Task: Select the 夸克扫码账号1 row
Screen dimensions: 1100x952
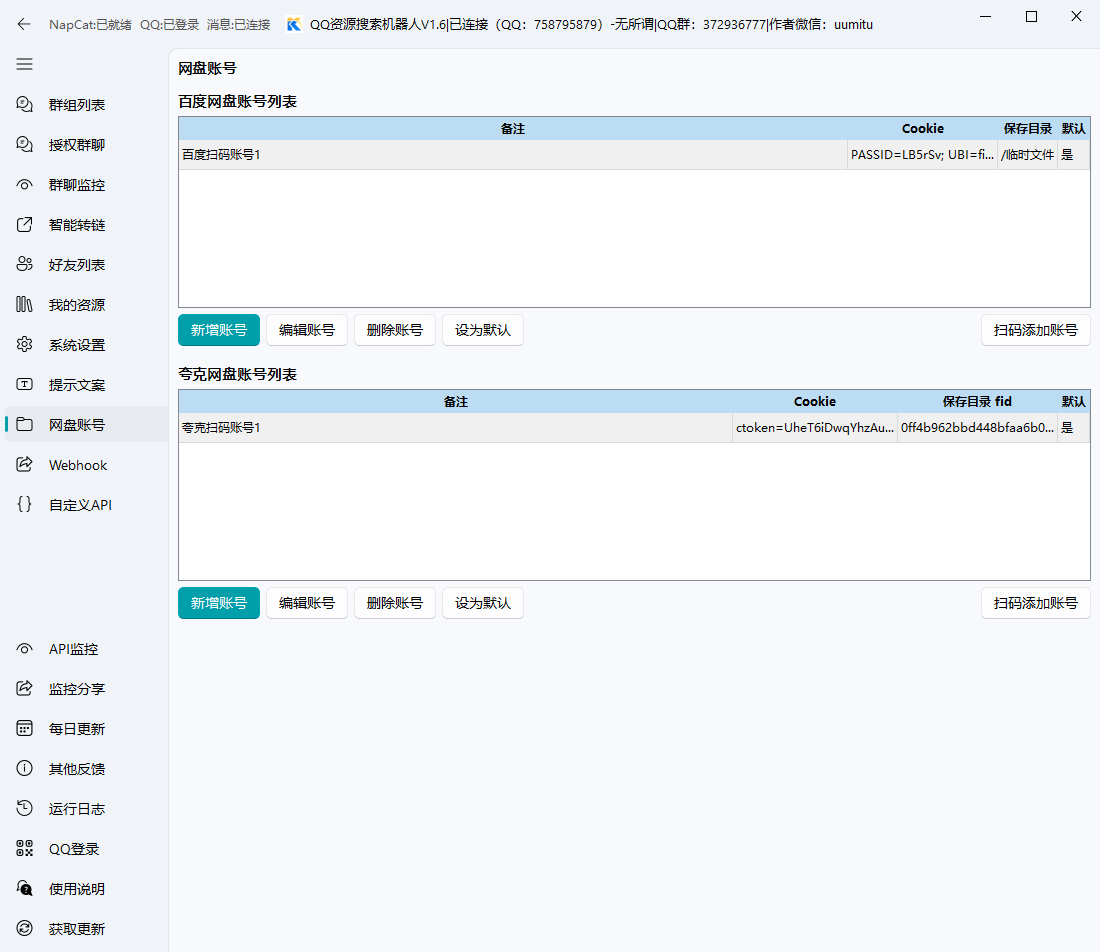Action: pos(634,427)
